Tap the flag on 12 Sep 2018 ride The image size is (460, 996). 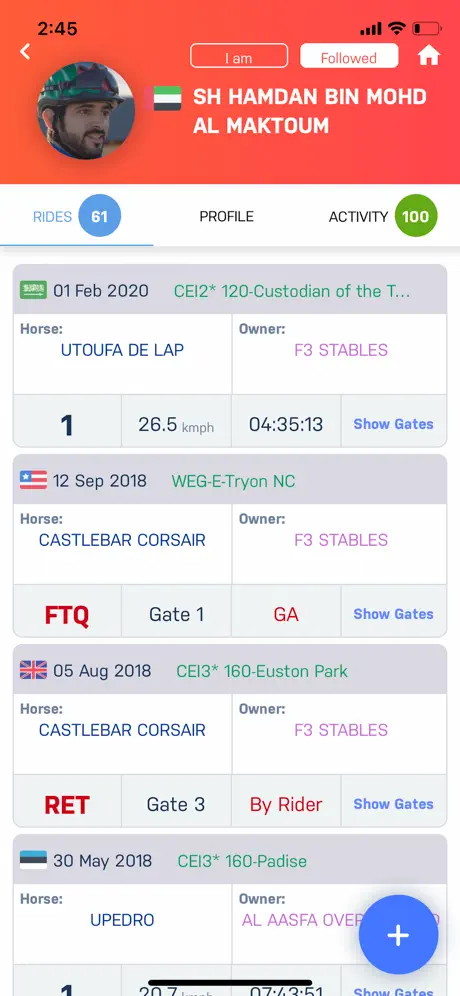pyautogui.click(x=34, y=480)
